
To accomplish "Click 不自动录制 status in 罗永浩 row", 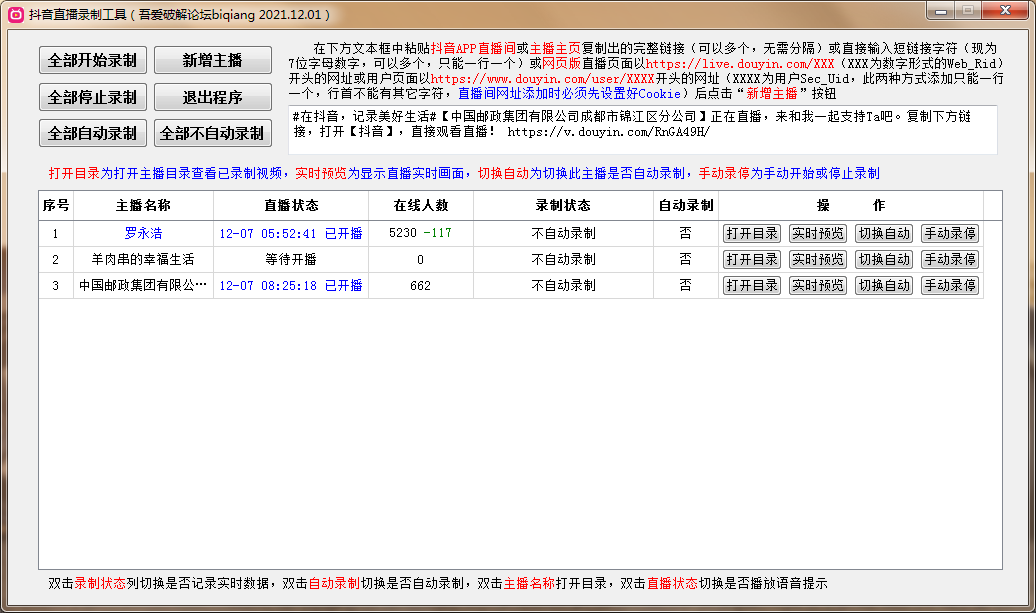I will pyautogui.click(x=564, y=233).
